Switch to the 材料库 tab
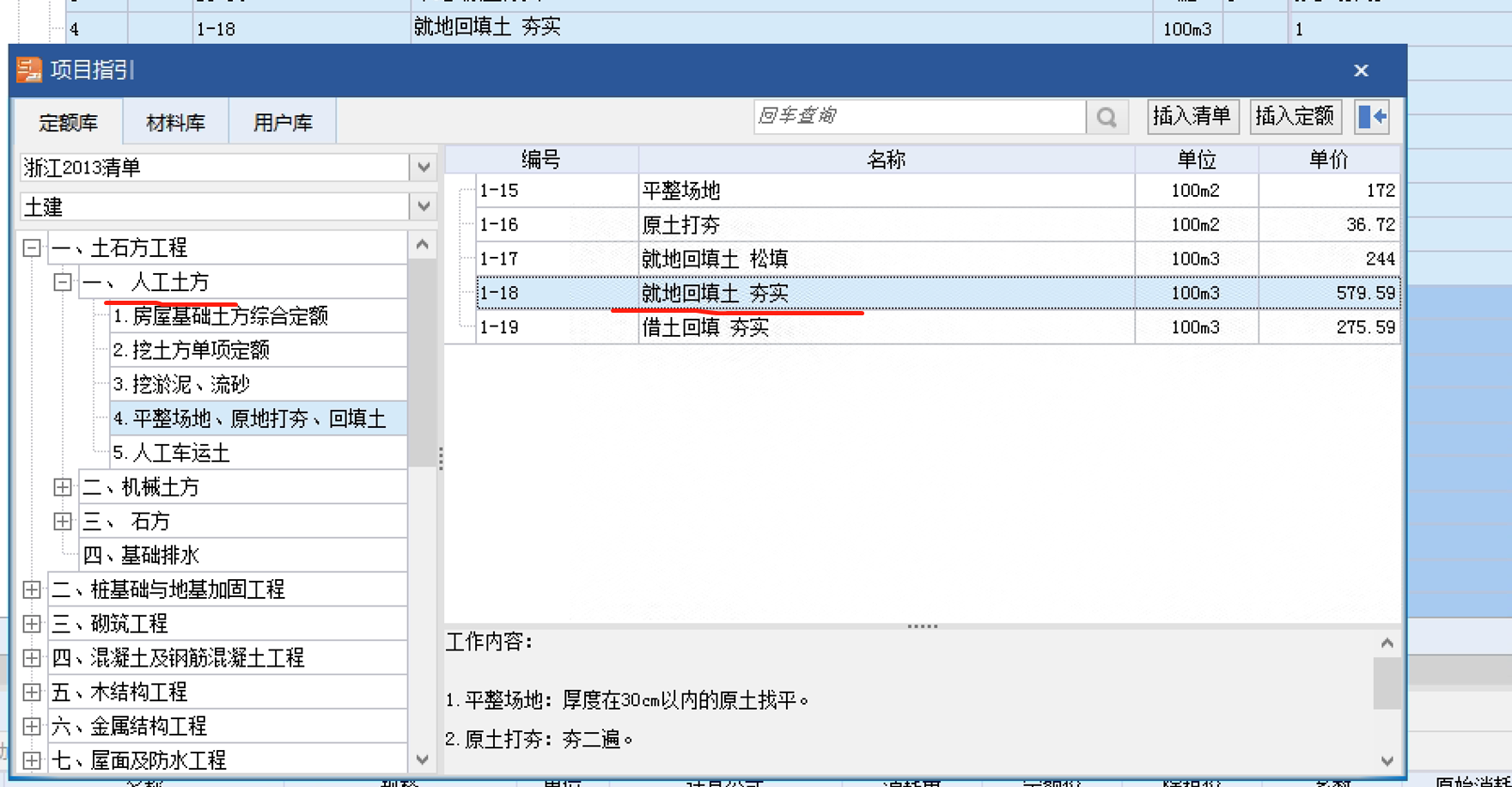1512x787 pixels. pyautogui.click(x=175, y=123)
